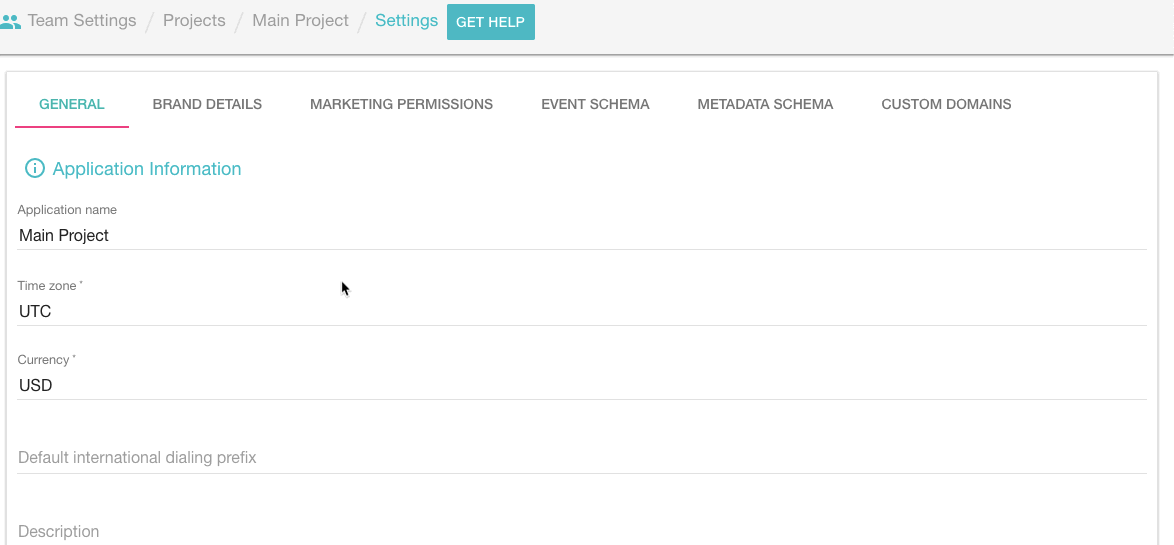
Task: Switch to the BRAND DETAILS tab
Action: point(207,104)
